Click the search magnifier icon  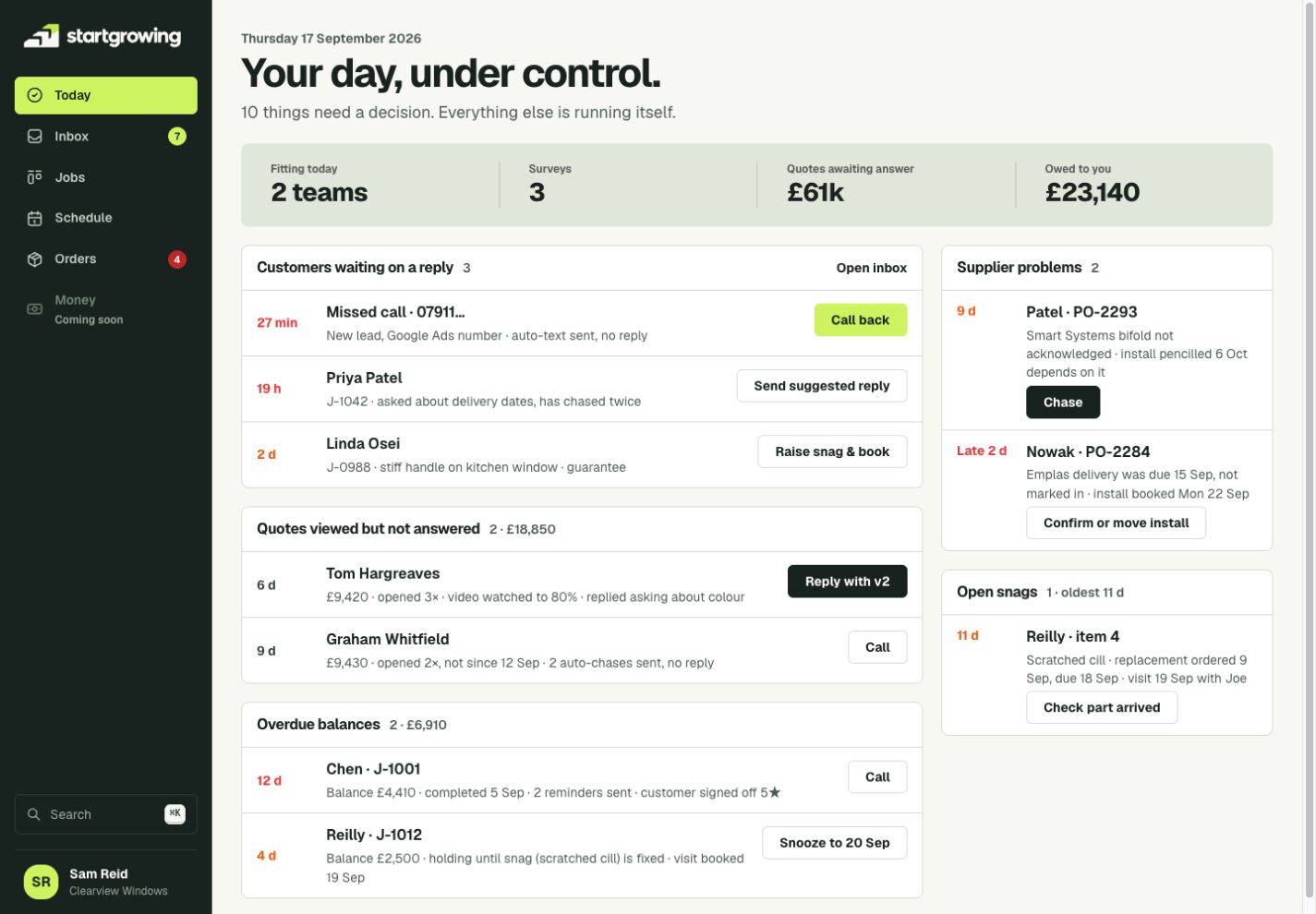[34, 814]
